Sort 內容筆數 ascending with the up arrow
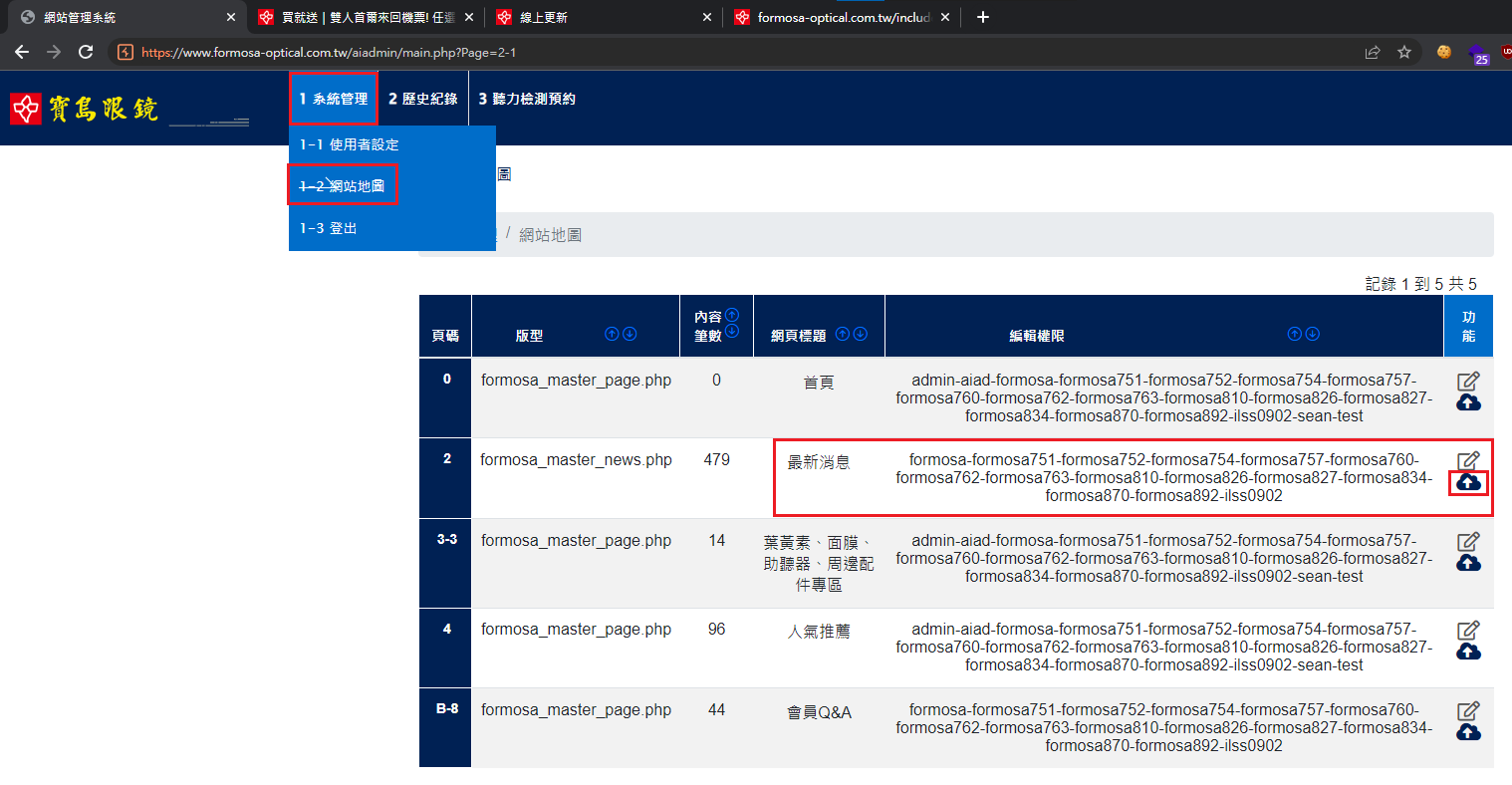Viewport: 1512px width, 785px height. tap(732, 315)
